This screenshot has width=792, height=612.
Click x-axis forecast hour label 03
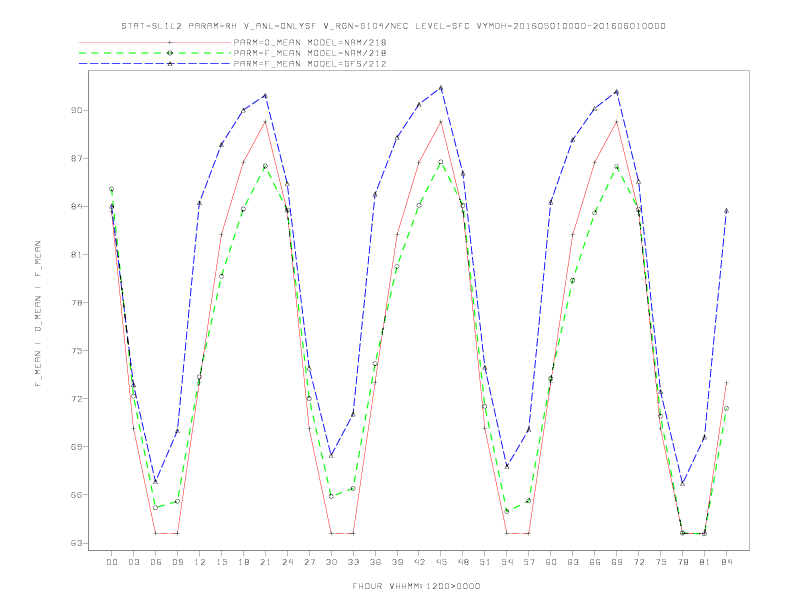pos(133,562)
